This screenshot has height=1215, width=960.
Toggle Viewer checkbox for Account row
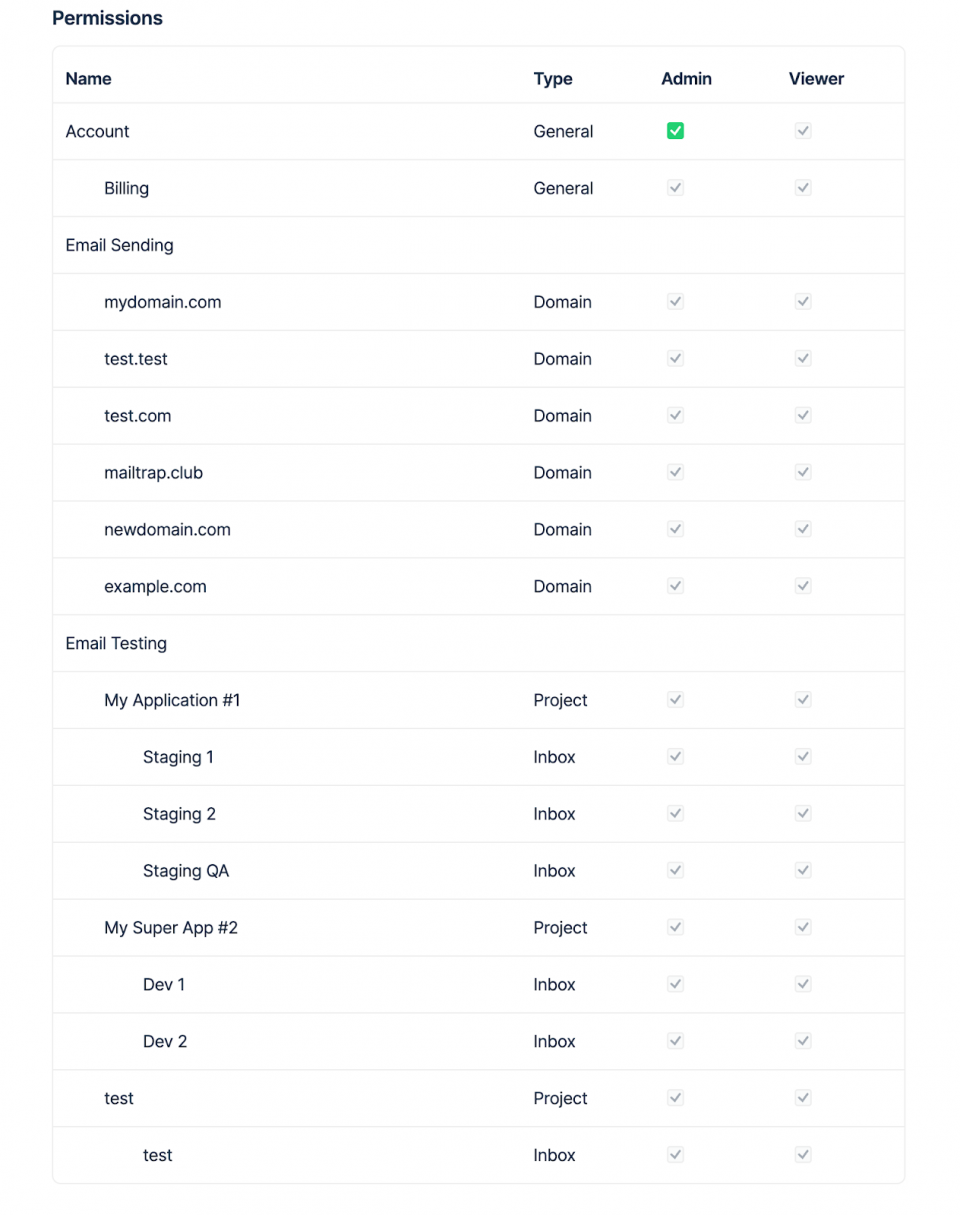[802, 131]
